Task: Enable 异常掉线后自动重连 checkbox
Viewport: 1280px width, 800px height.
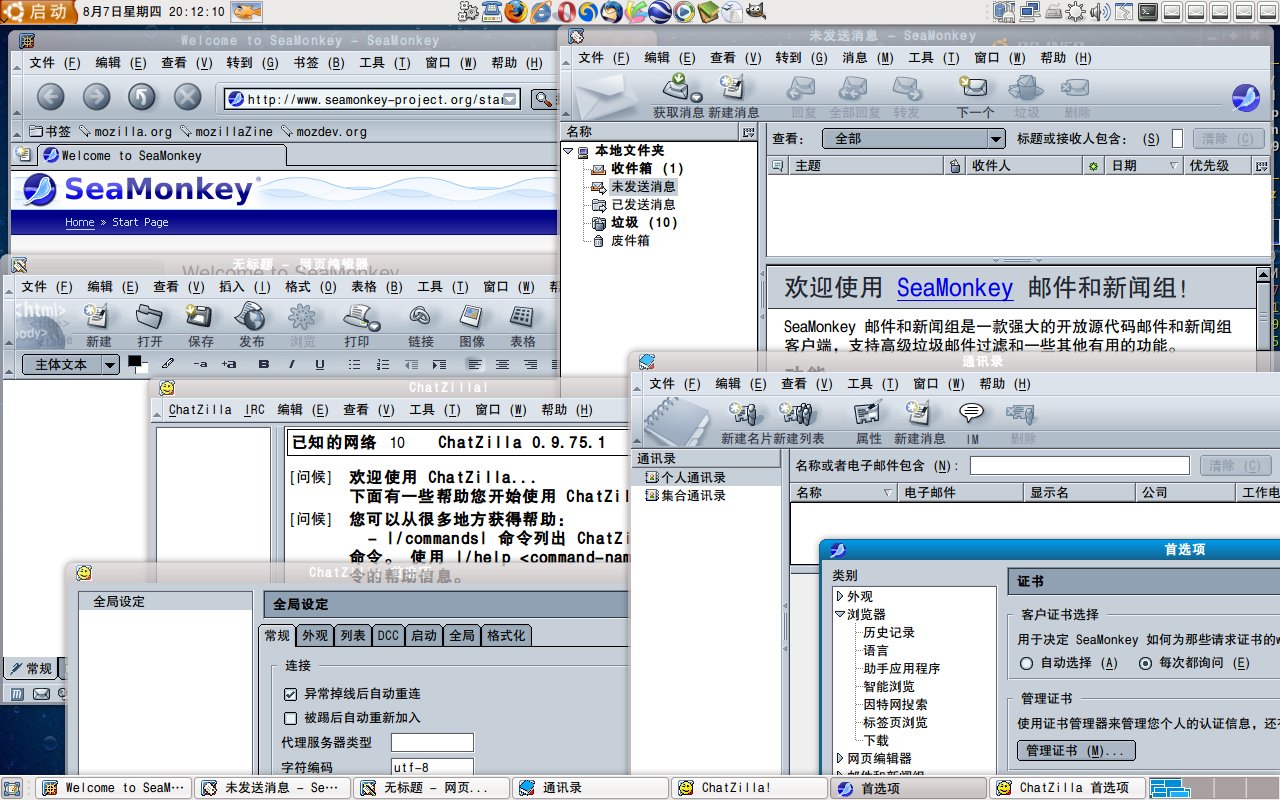Action: 291,694
